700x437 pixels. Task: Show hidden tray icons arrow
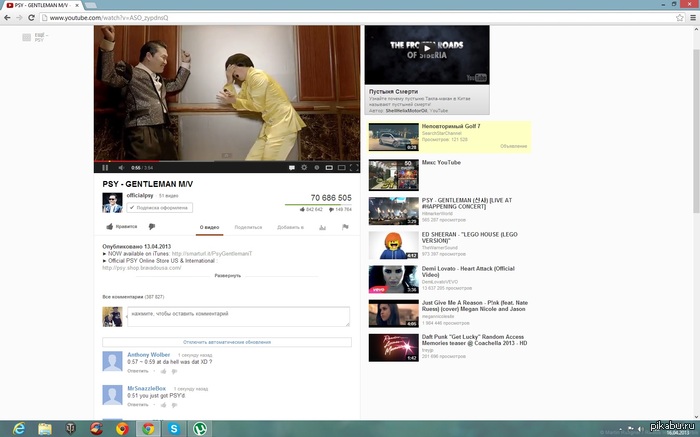tap(621, 429)
